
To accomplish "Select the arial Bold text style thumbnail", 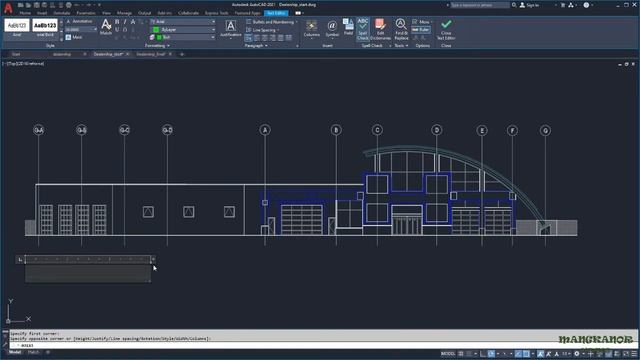I will pyautogui.click(x=45, y=27).
